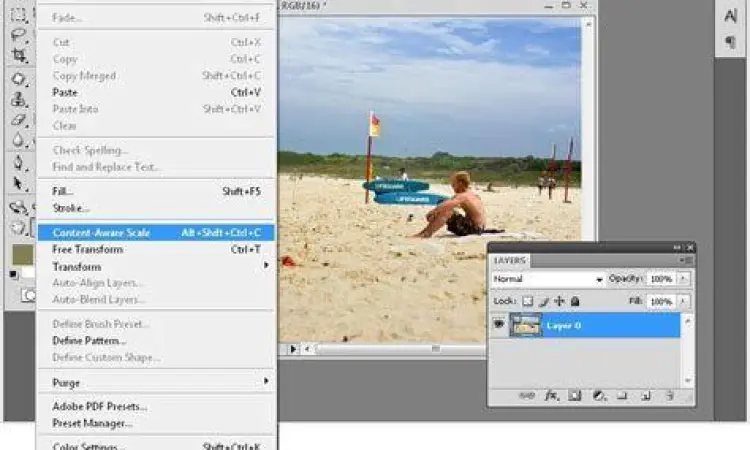This screenshot has height=450, width=750.
Task: Click the document vertical scroll-up arrow
Action: click(588, 24)
